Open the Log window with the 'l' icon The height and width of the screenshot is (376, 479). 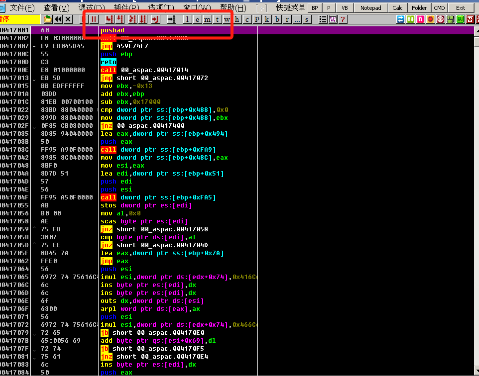click(x=187, y=19)
